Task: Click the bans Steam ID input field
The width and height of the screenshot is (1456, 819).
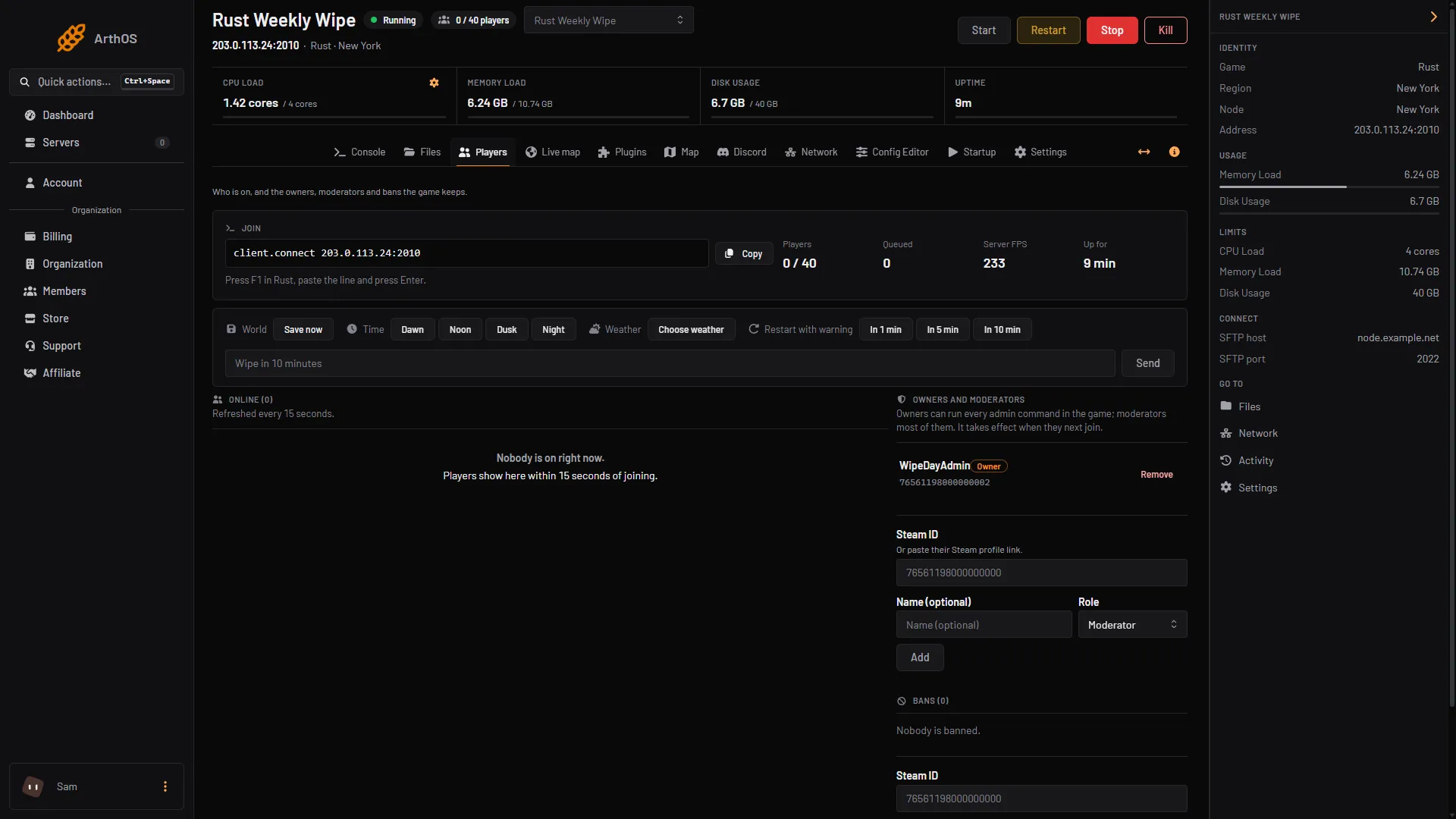Action: (1041, 799)
